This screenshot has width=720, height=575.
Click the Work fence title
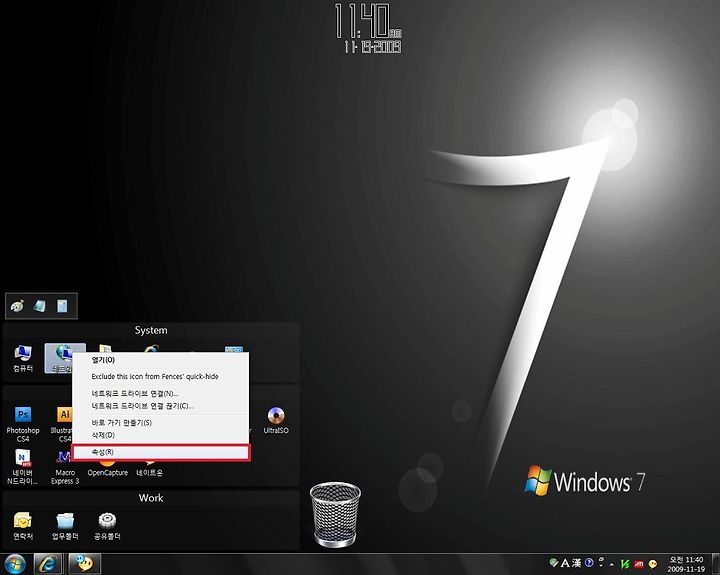pos(151,498)
